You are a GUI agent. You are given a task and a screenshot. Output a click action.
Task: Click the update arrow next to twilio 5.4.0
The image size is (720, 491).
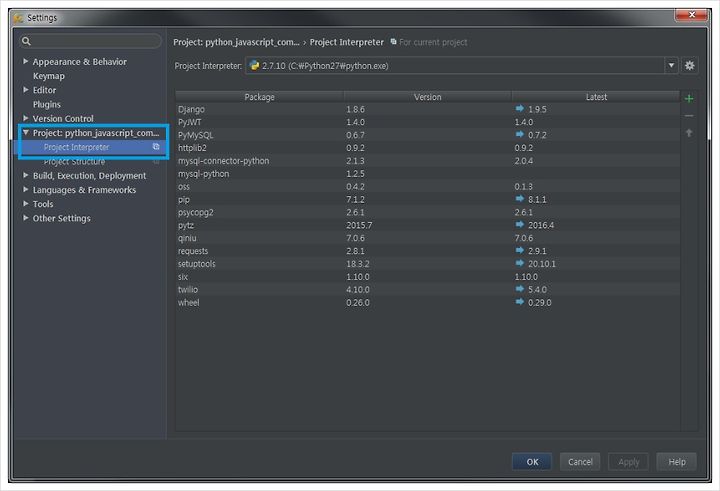pos(519,288)
